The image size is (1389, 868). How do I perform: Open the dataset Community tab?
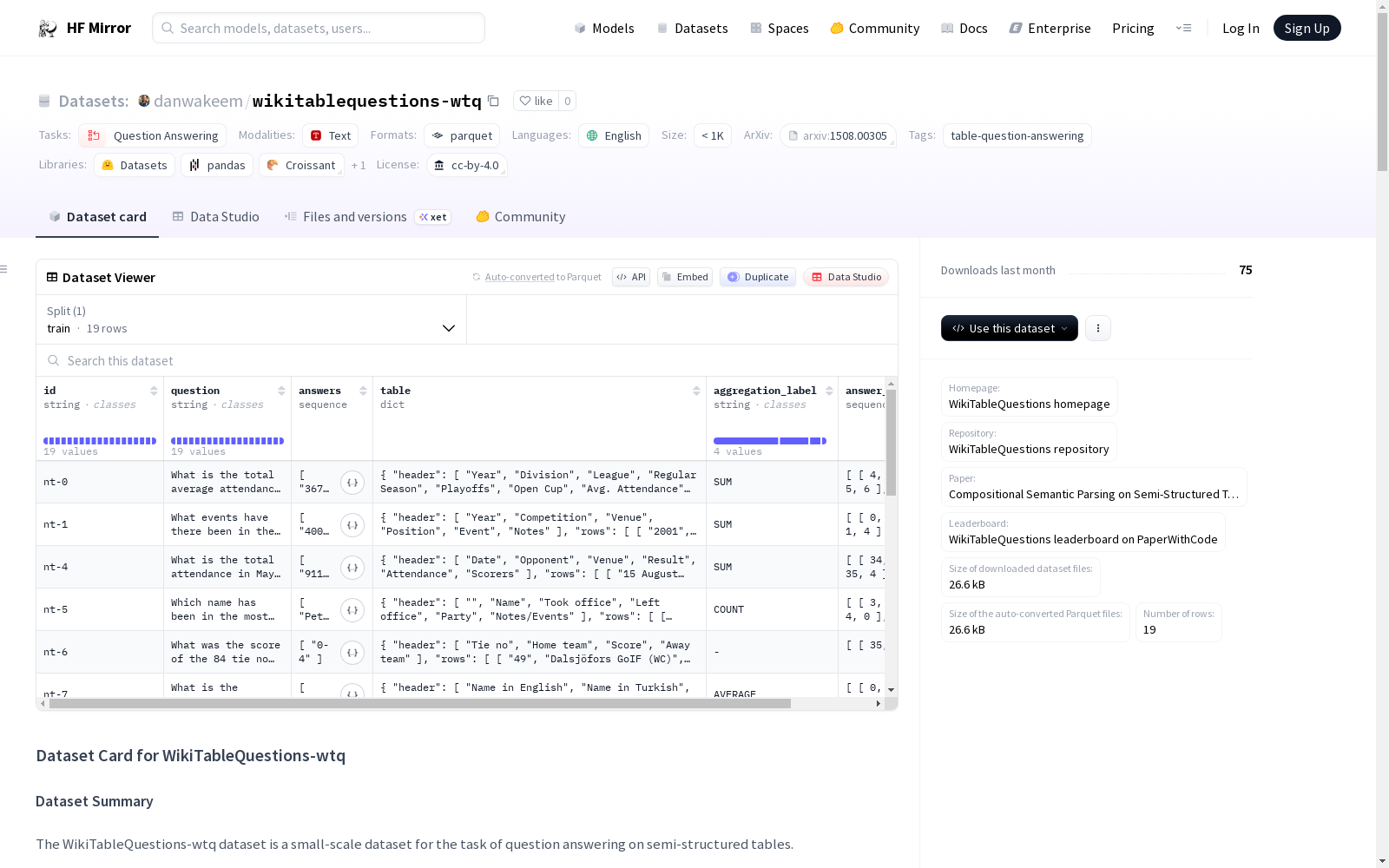521,217
